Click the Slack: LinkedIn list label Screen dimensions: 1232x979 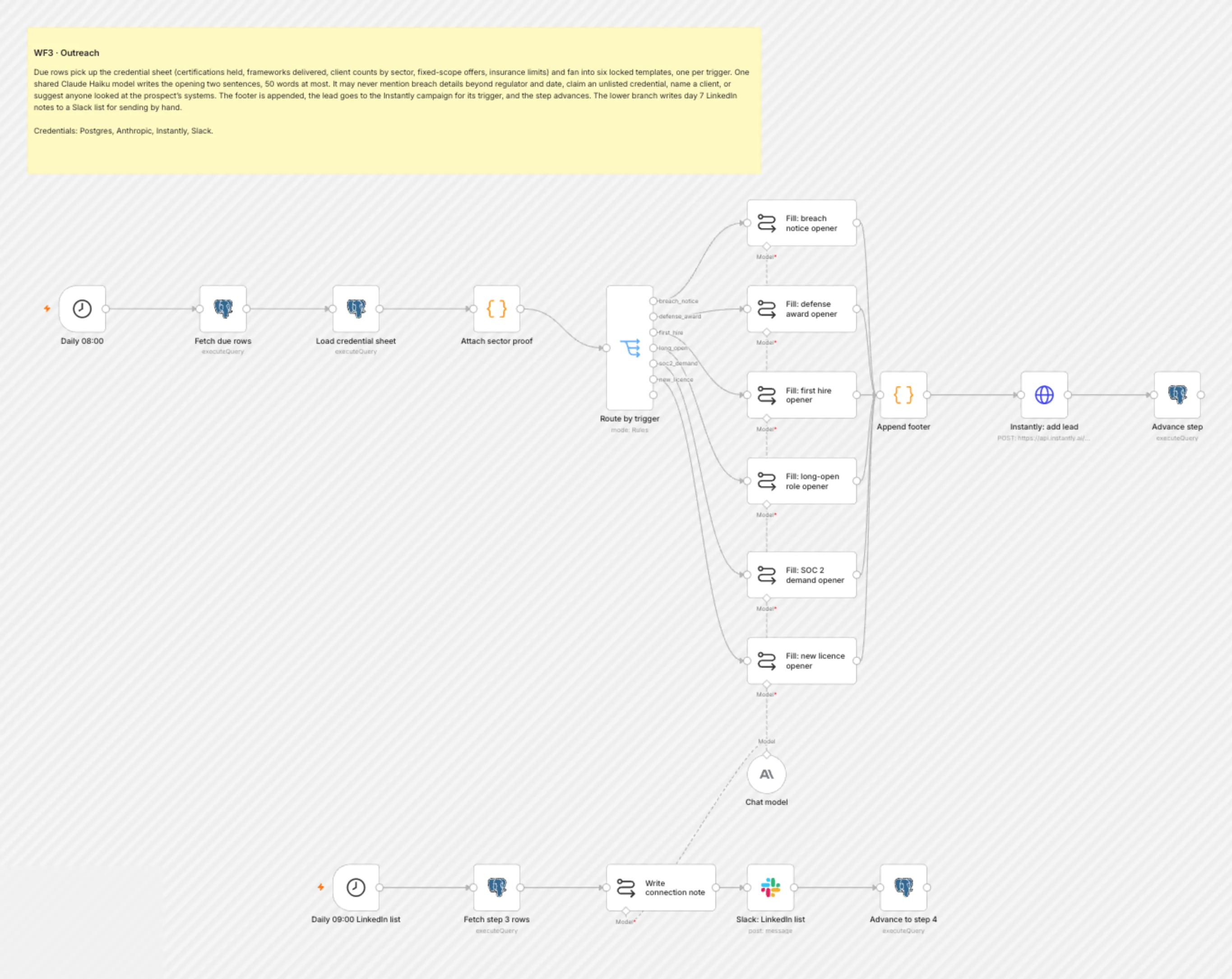[770, 919]
